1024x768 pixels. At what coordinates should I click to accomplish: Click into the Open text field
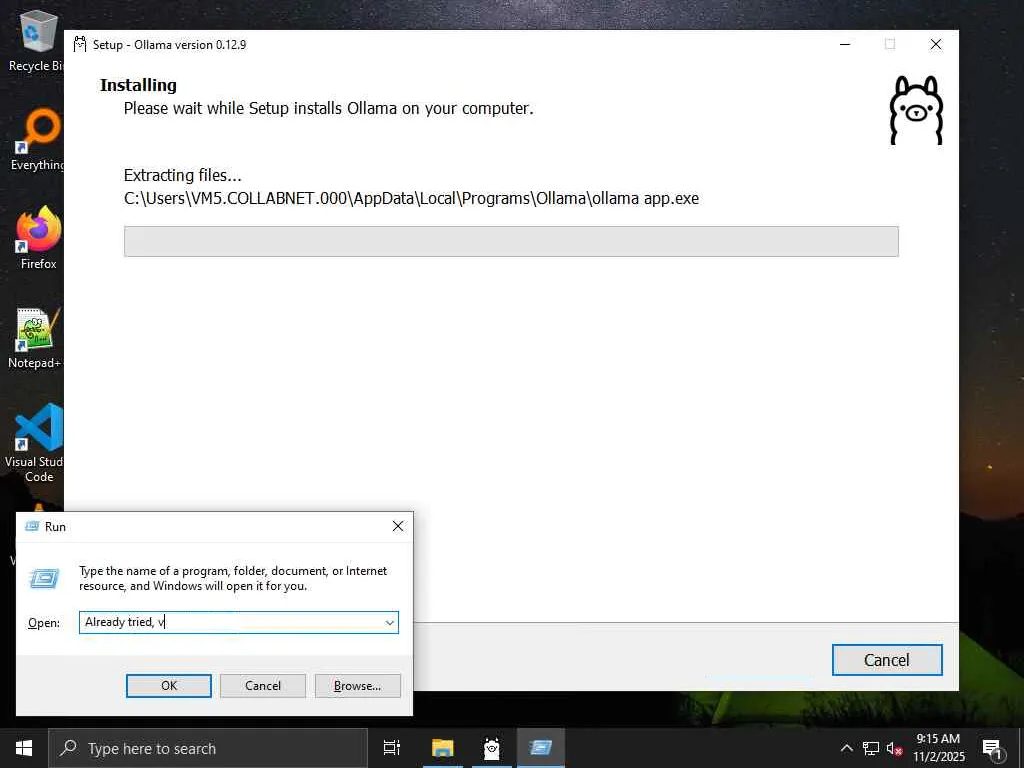point(231,622)
